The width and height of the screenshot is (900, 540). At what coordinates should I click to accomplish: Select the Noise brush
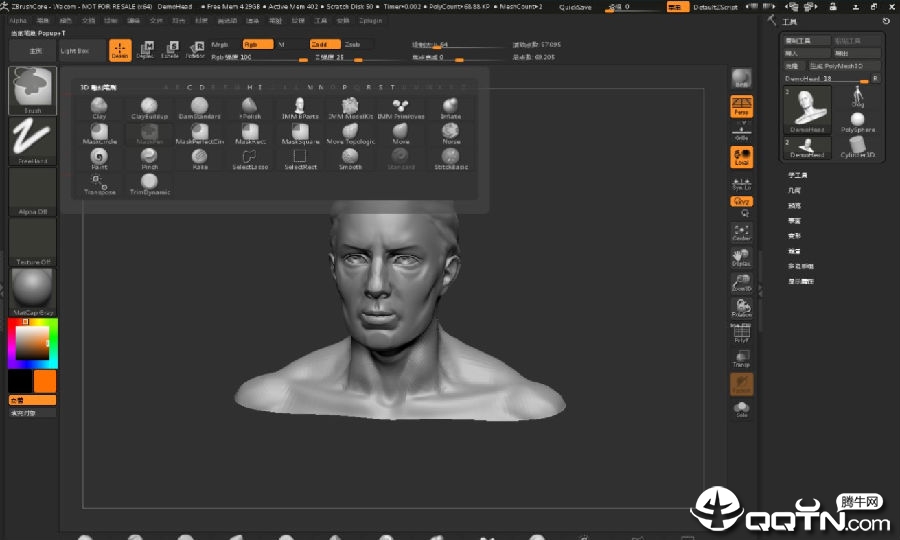451,133
